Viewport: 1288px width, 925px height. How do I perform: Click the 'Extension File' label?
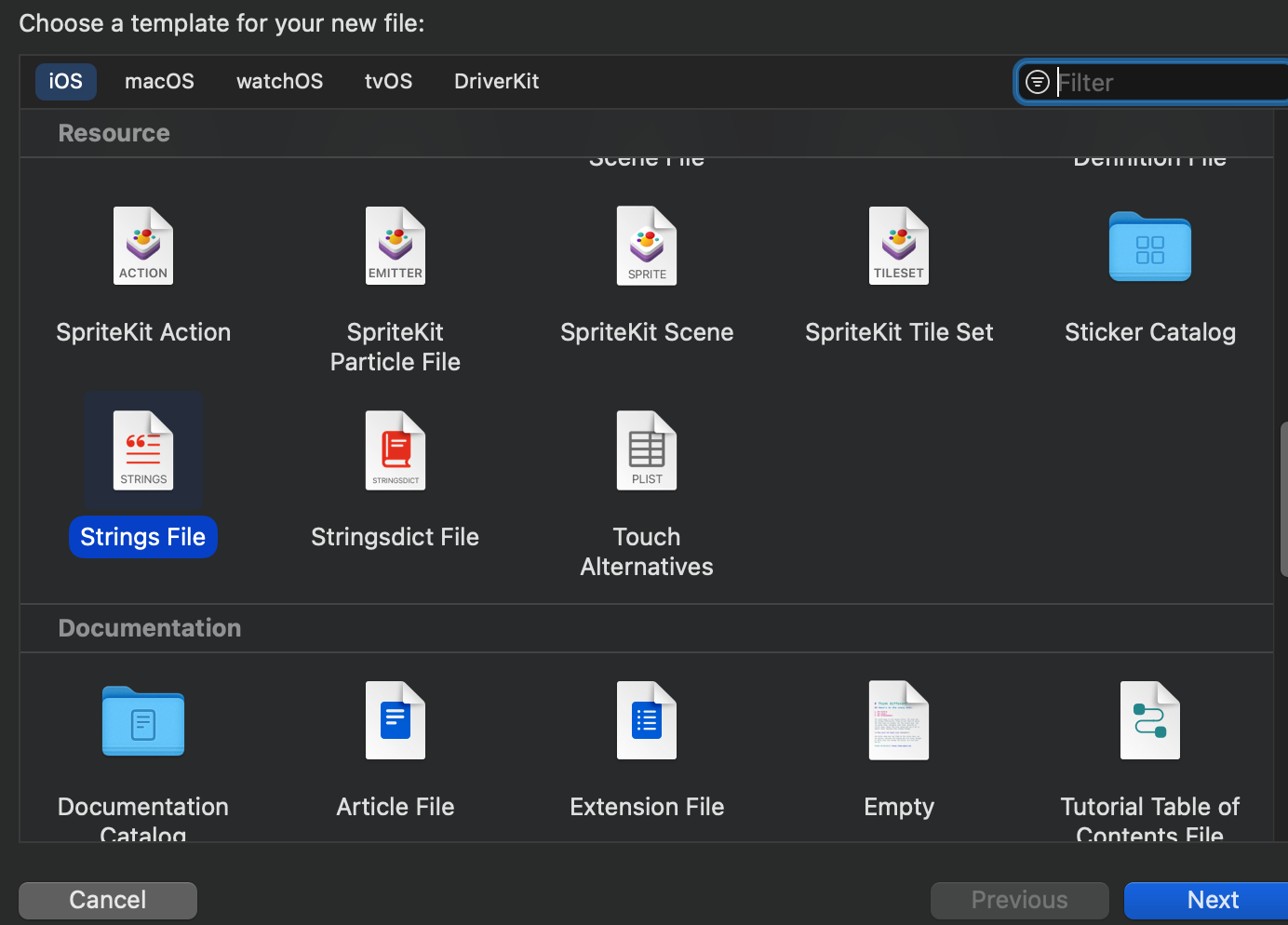pyautogui.click(x=647, y=807)
